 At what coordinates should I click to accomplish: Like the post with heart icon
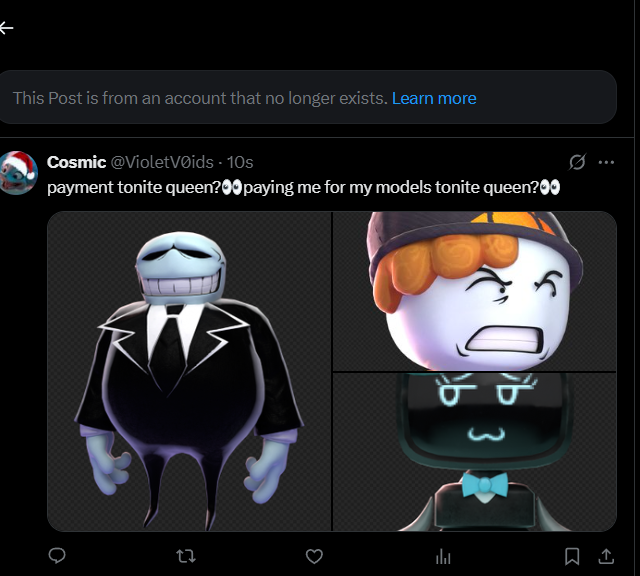coord(314,556)
